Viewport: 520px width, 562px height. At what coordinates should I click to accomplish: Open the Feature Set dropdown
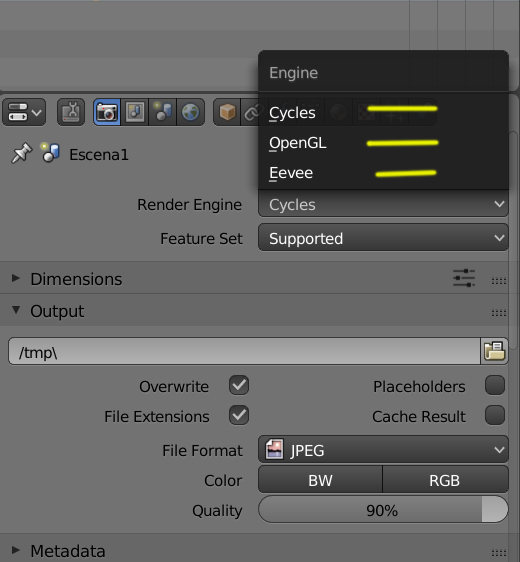pos(383,238)
